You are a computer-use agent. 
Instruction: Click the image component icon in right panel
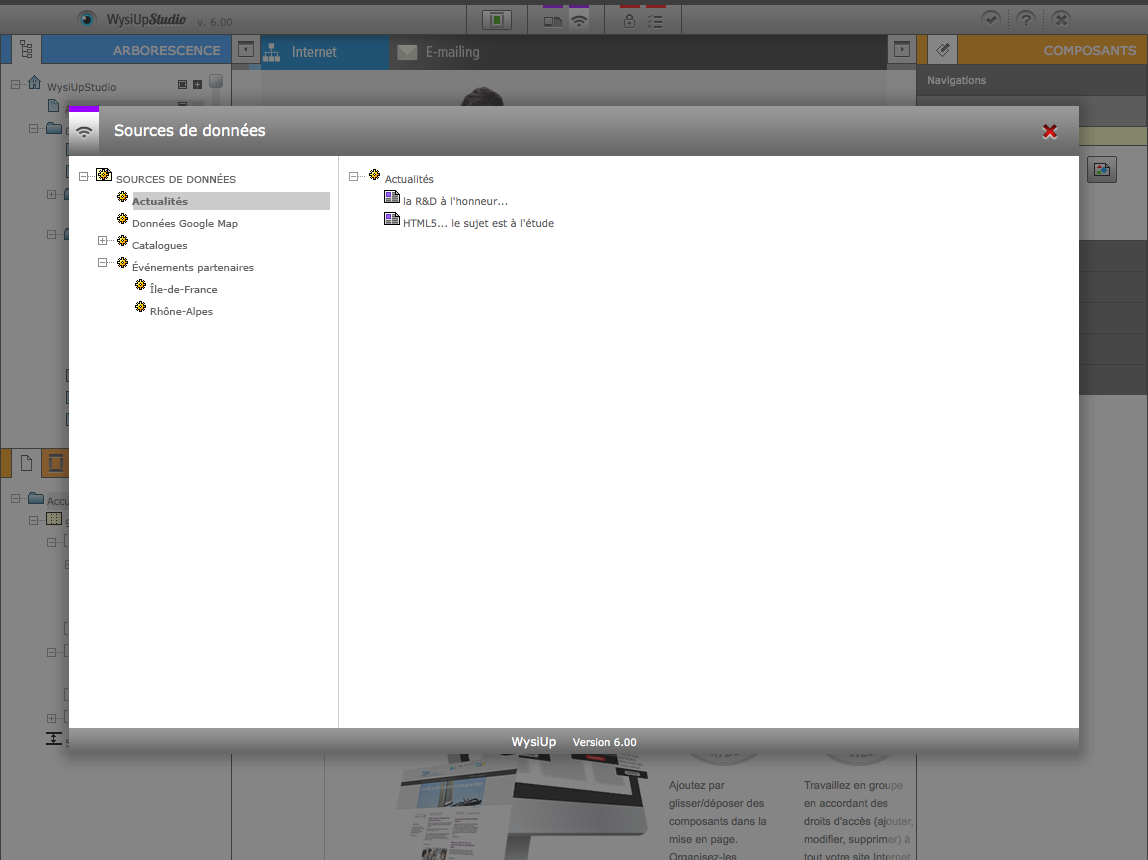1102,170
